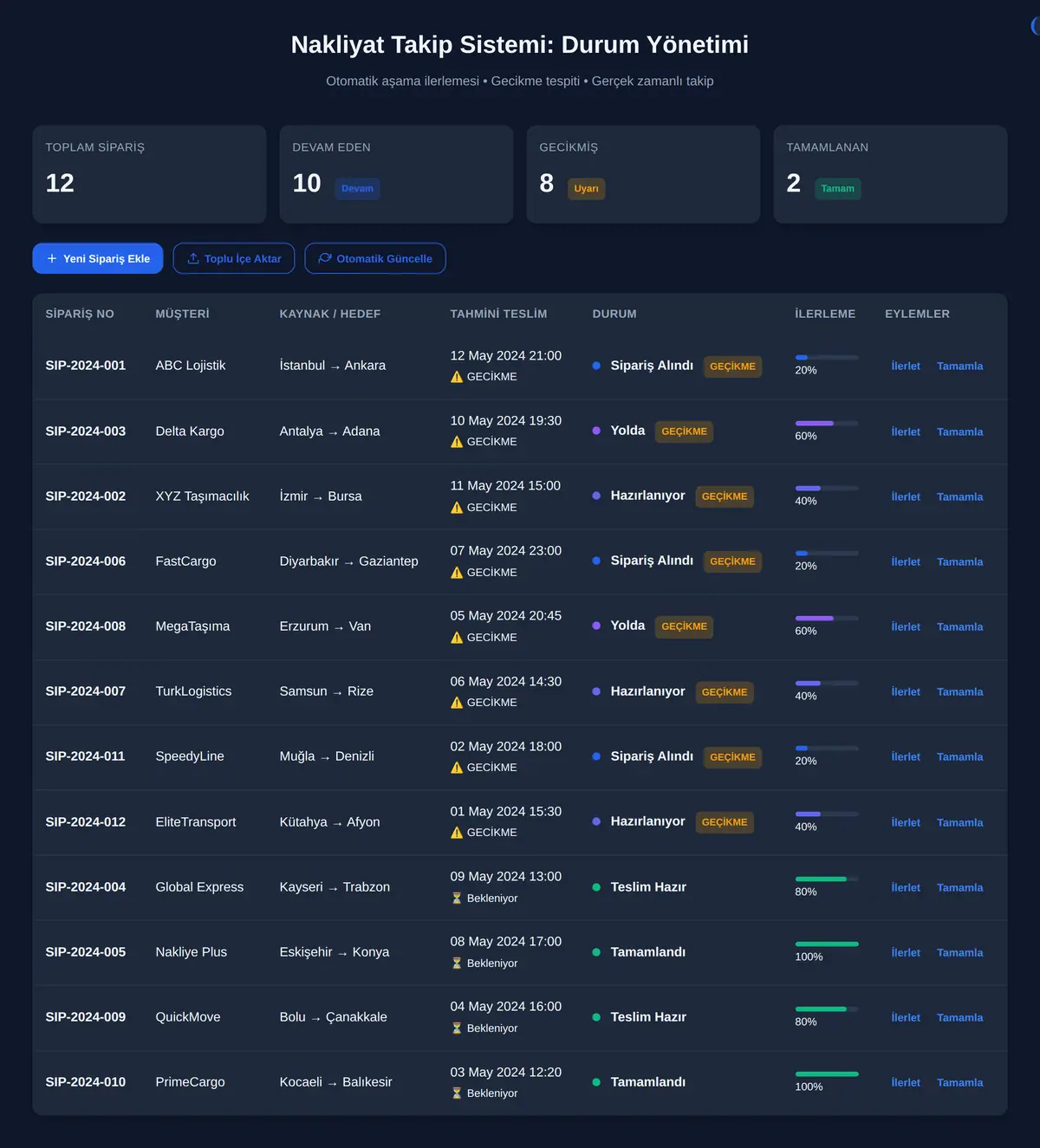Viewport: 1040px width, 1148px height.
Task: Sort by the SİPARİŞ NO column header
Action: click(x=80, y=314)
